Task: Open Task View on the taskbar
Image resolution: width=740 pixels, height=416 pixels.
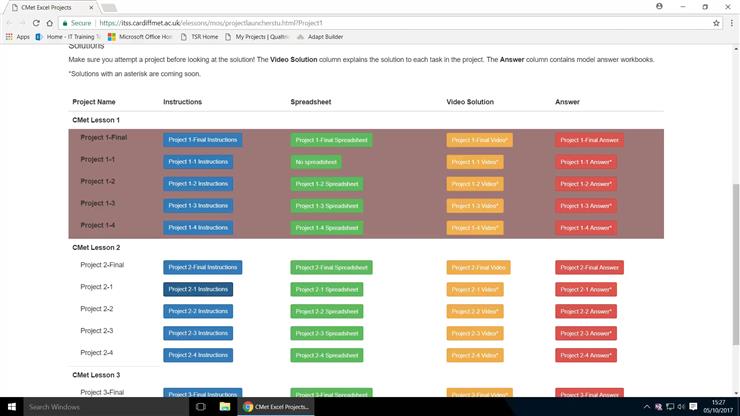Action: pyautogui.click(x=201, y=407)
